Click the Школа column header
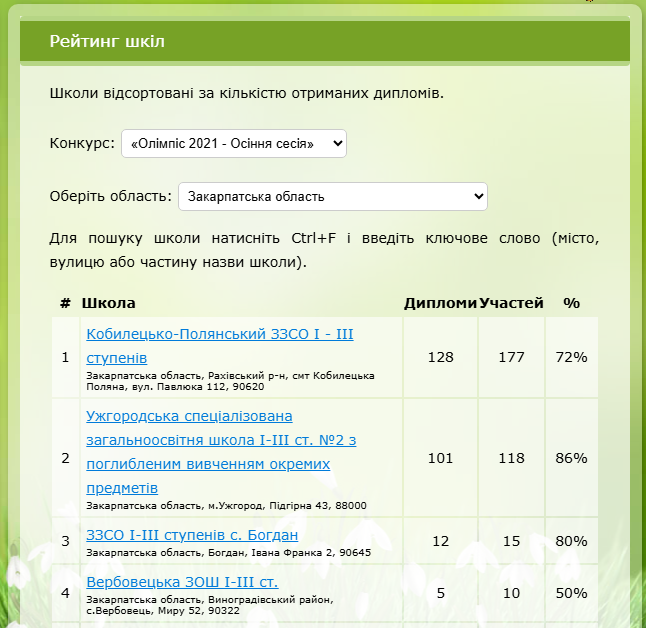 pos(108,303)
